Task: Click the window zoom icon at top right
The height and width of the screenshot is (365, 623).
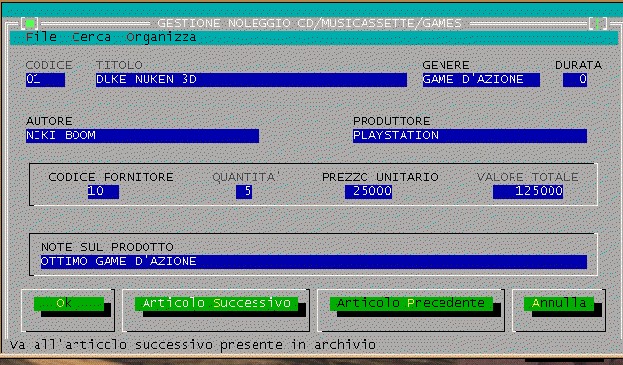Action: point(598,23)
